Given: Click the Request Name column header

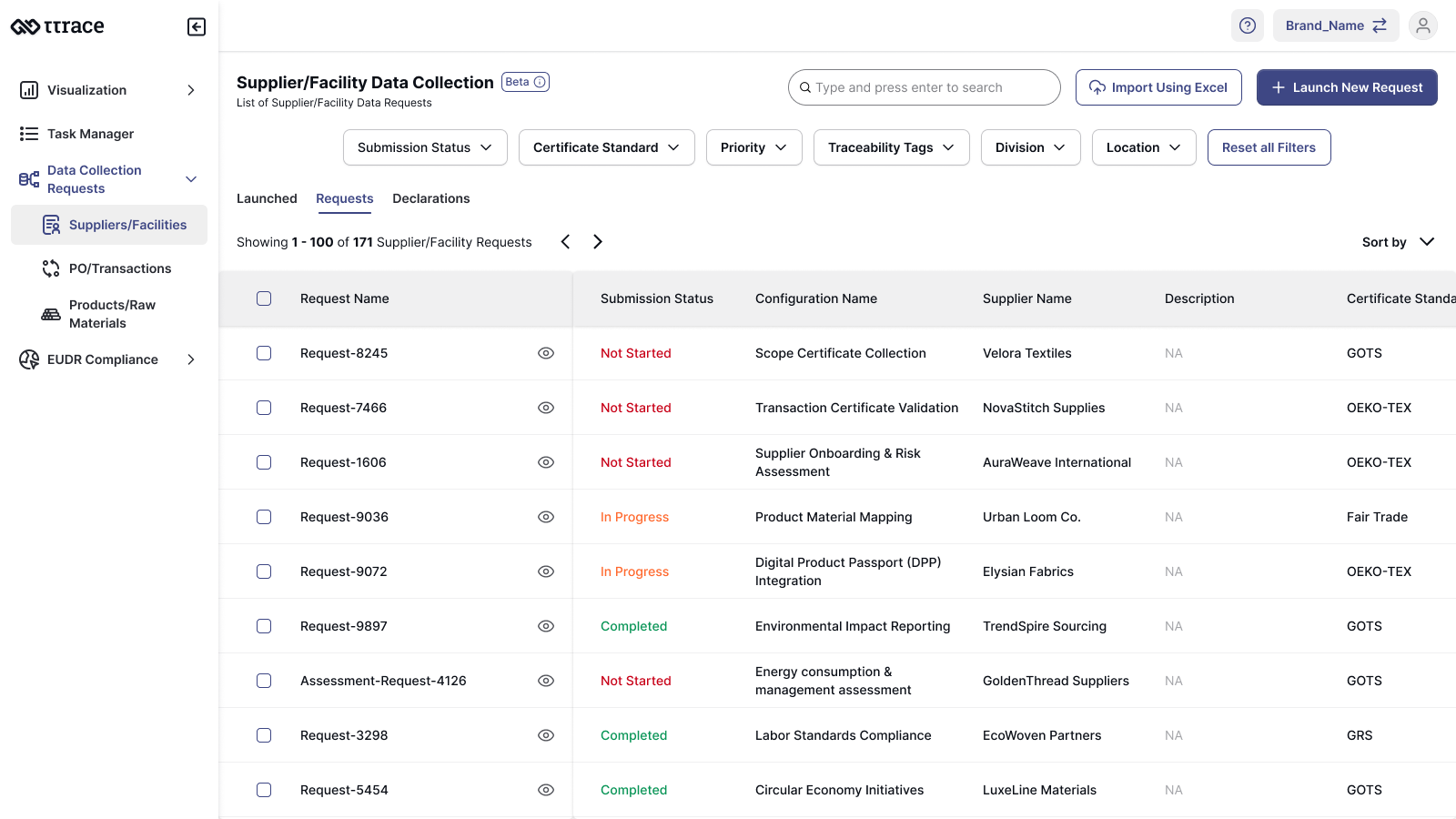Looking at the screenshot, I should pos(345,298).
